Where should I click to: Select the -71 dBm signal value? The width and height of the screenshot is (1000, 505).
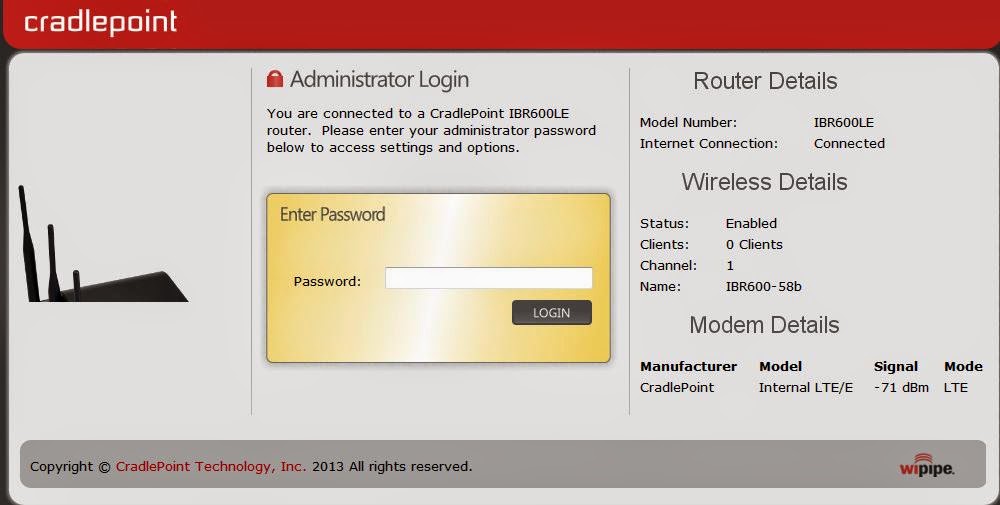901,388
